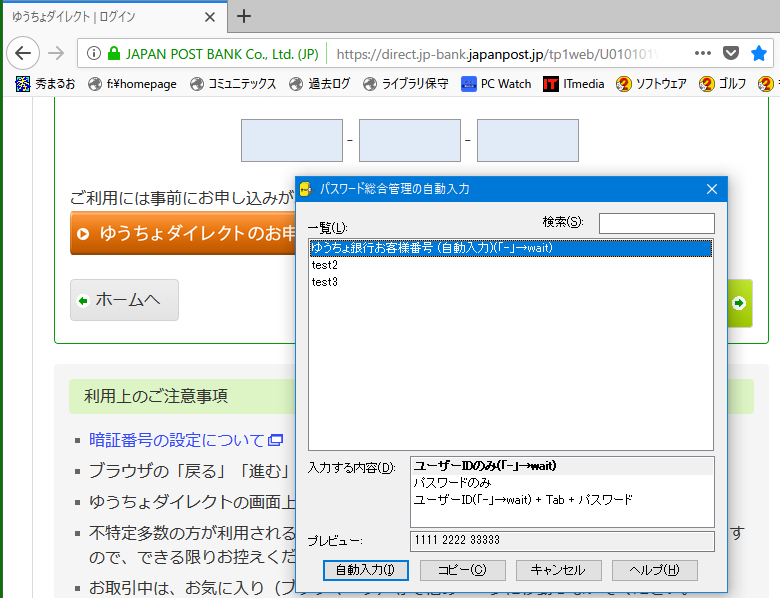Open the page actions three-dot menu
Viewport: 780px width, 598px height.
tap(702, 53)
